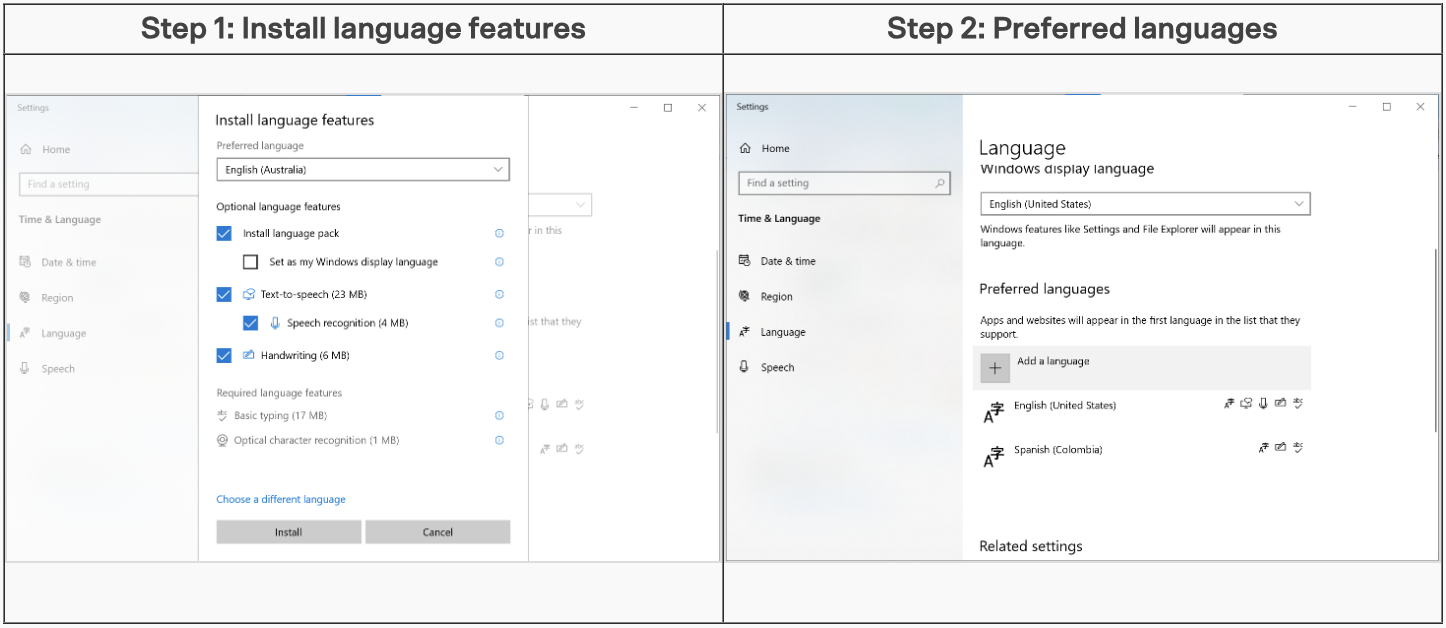Click info icon beside Install language pack
This screenshot has height=628, width=1446.
(499, 234)
